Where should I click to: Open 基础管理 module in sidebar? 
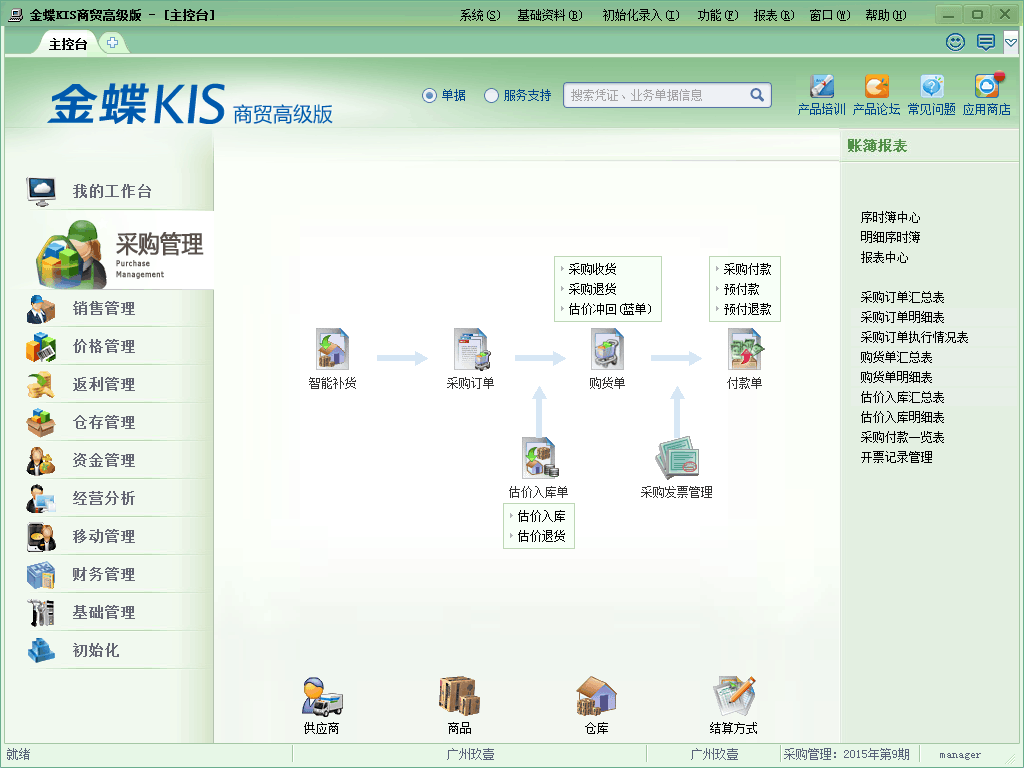click(x=104, y=612)
